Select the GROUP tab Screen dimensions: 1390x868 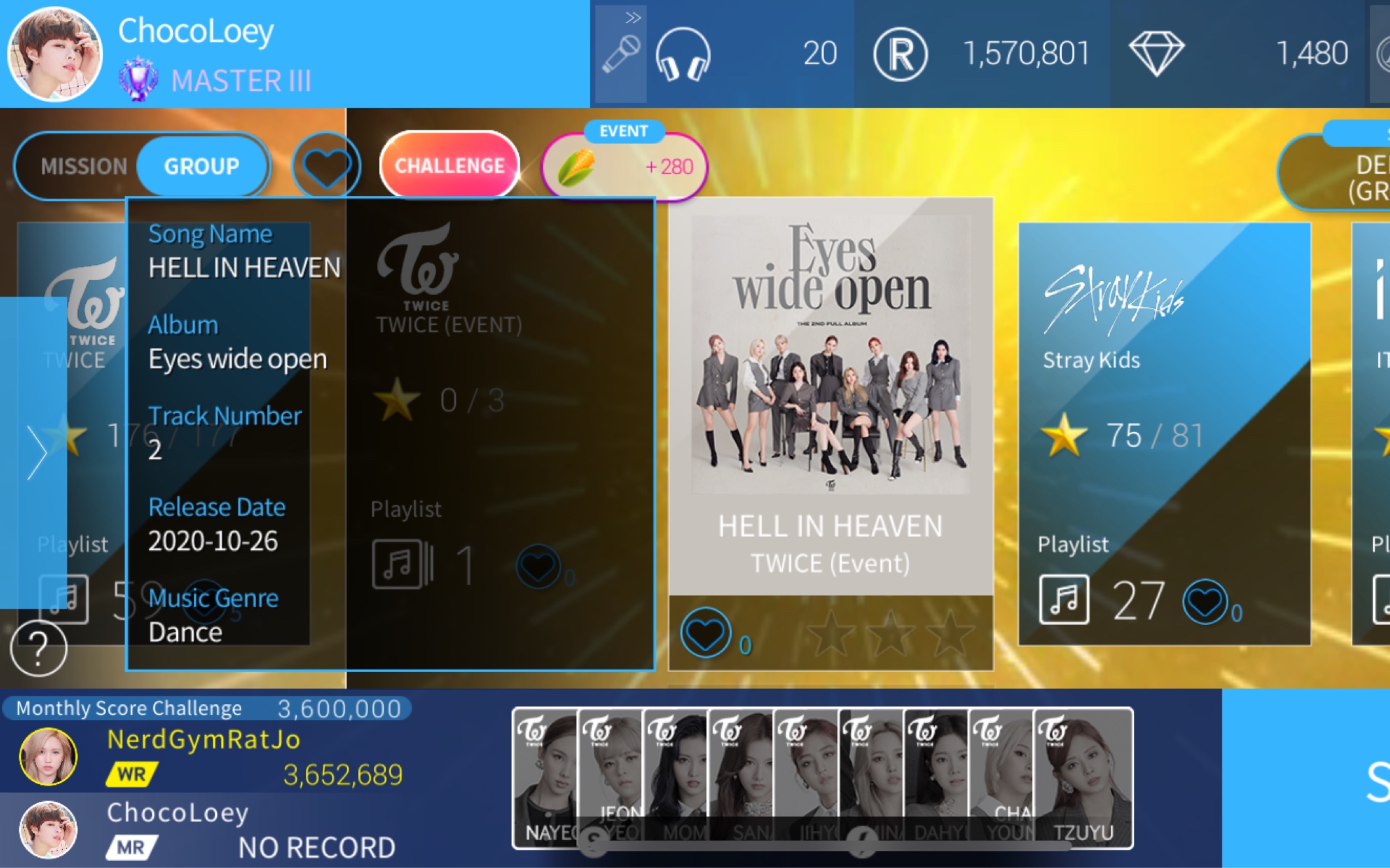tap(200, 165)
